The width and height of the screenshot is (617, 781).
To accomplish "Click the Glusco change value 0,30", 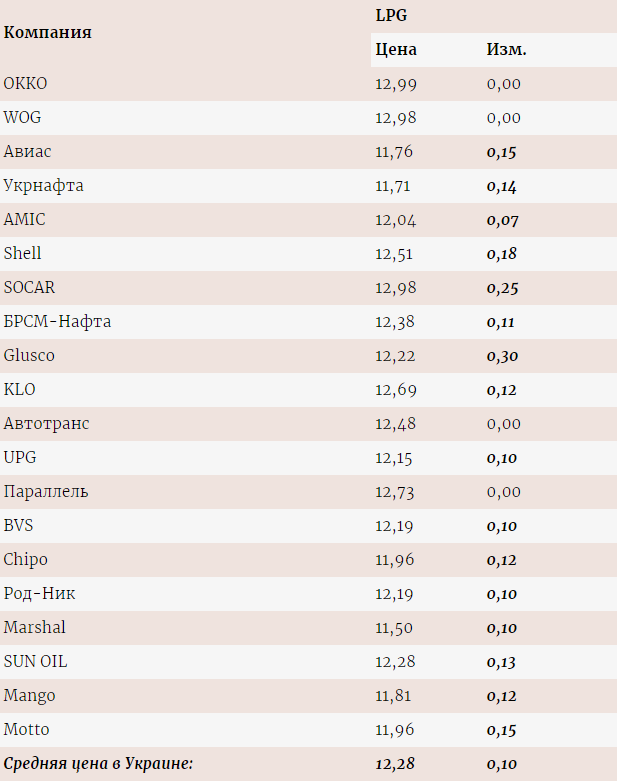I will 502,356.
